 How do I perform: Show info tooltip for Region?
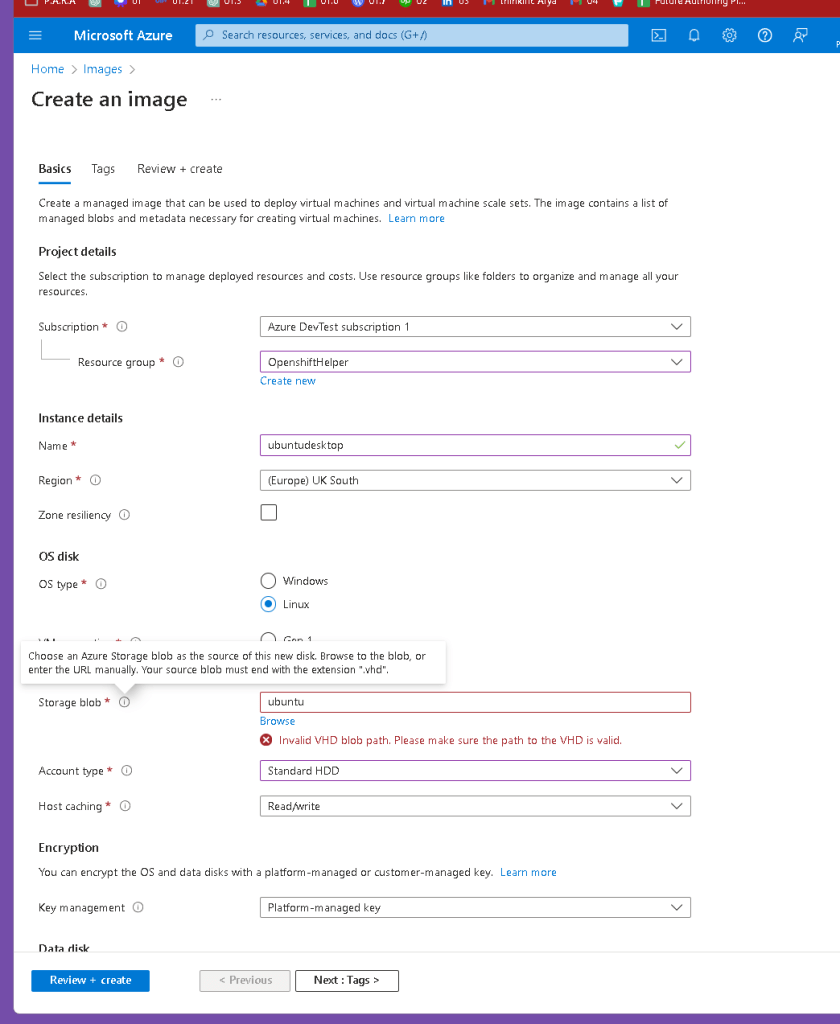[x=95, y=480]
